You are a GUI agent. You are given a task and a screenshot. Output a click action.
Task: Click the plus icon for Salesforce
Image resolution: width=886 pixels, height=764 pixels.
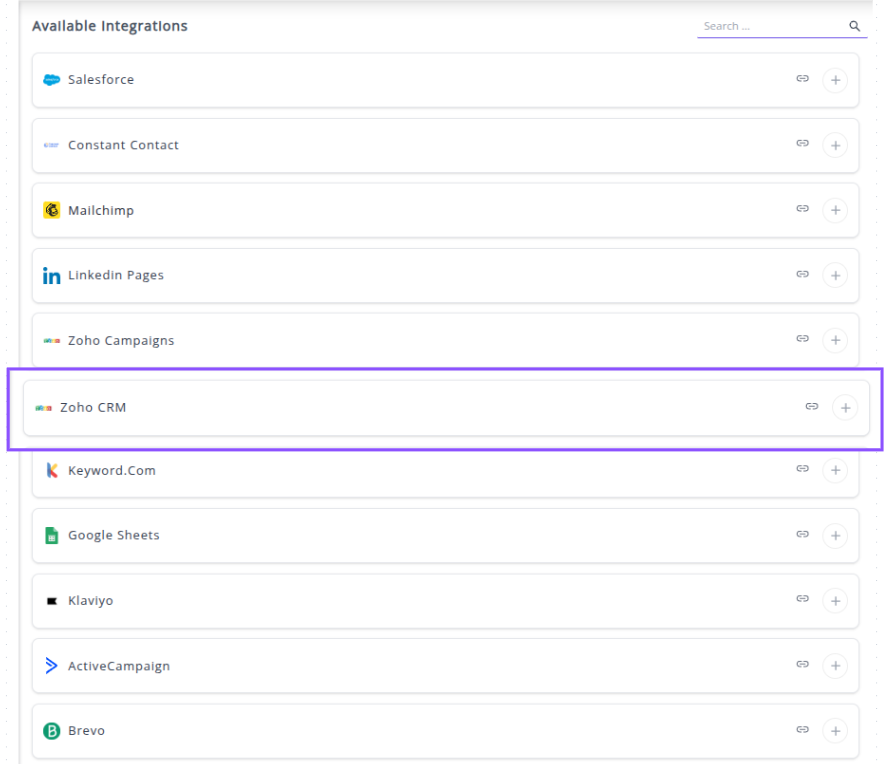point(835,80)
